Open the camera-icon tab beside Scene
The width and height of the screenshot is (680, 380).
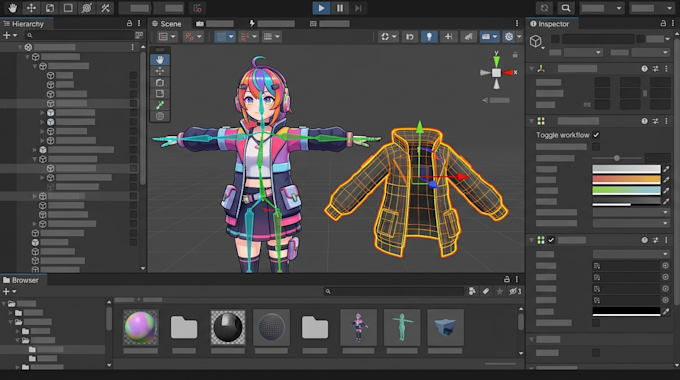tap(215, 24)
